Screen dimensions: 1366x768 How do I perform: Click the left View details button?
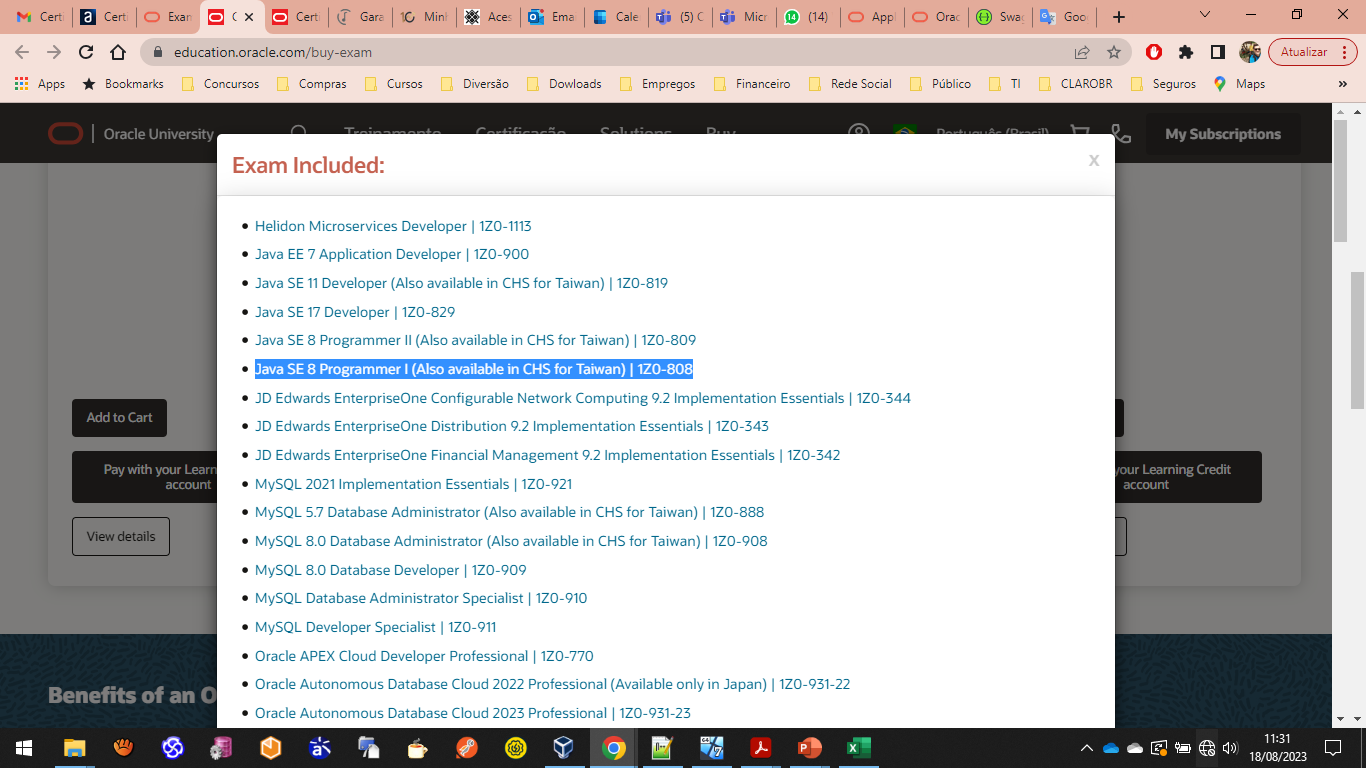coord(121,536)
